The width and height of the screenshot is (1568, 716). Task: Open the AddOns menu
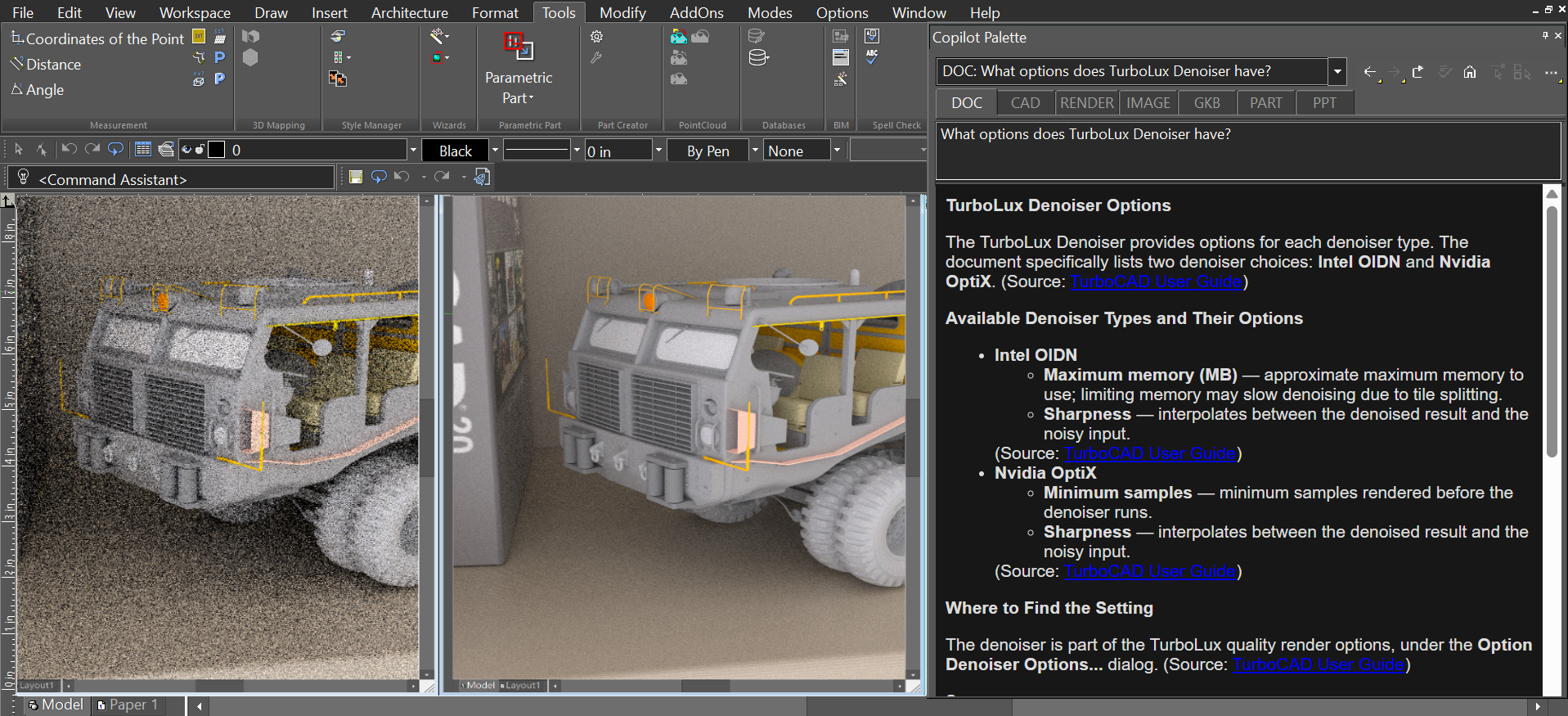click(697, 12)
